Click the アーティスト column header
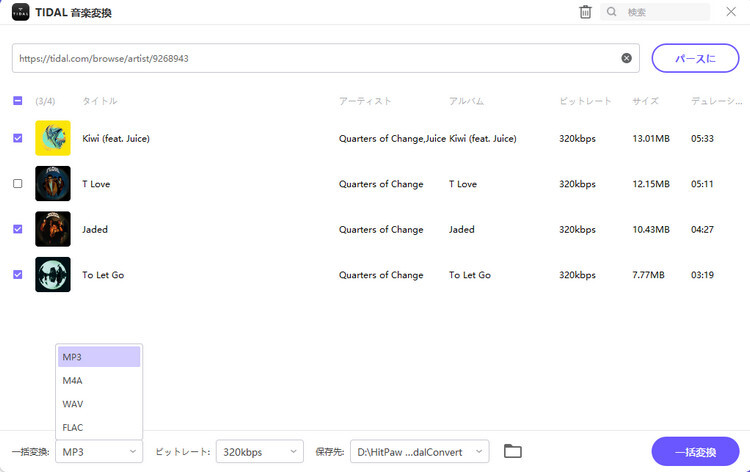Screen dimensions: 750x472 [x=365, y=101]
